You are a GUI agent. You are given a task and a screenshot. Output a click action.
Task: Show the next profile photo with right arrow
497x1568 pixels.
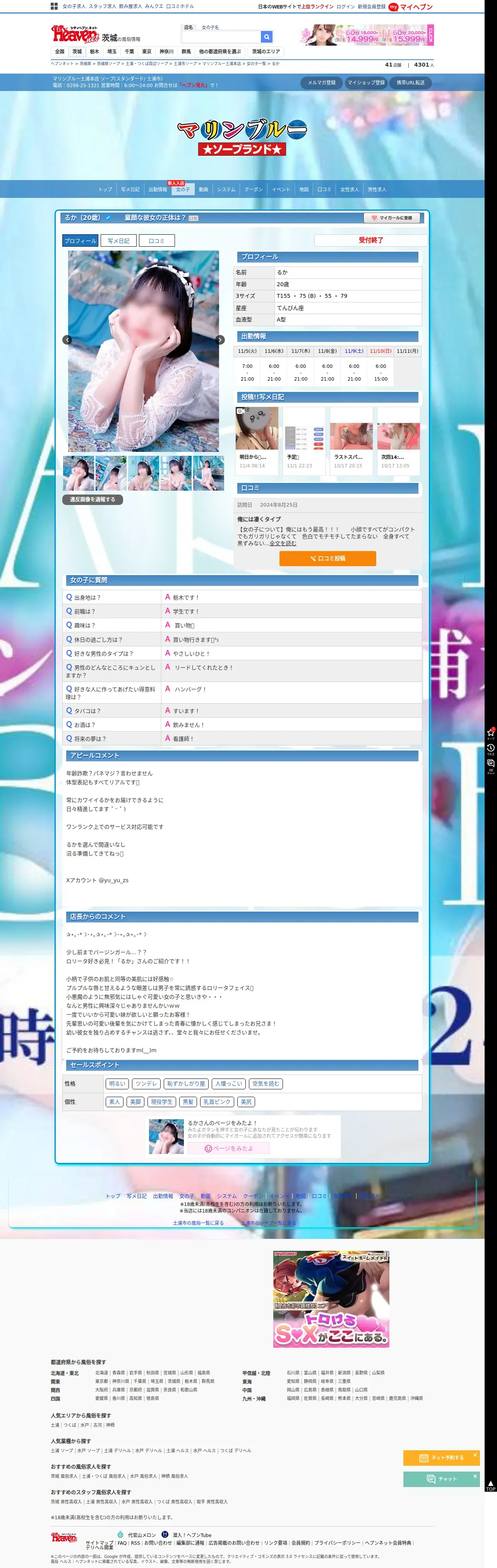(x=220, y=340)
